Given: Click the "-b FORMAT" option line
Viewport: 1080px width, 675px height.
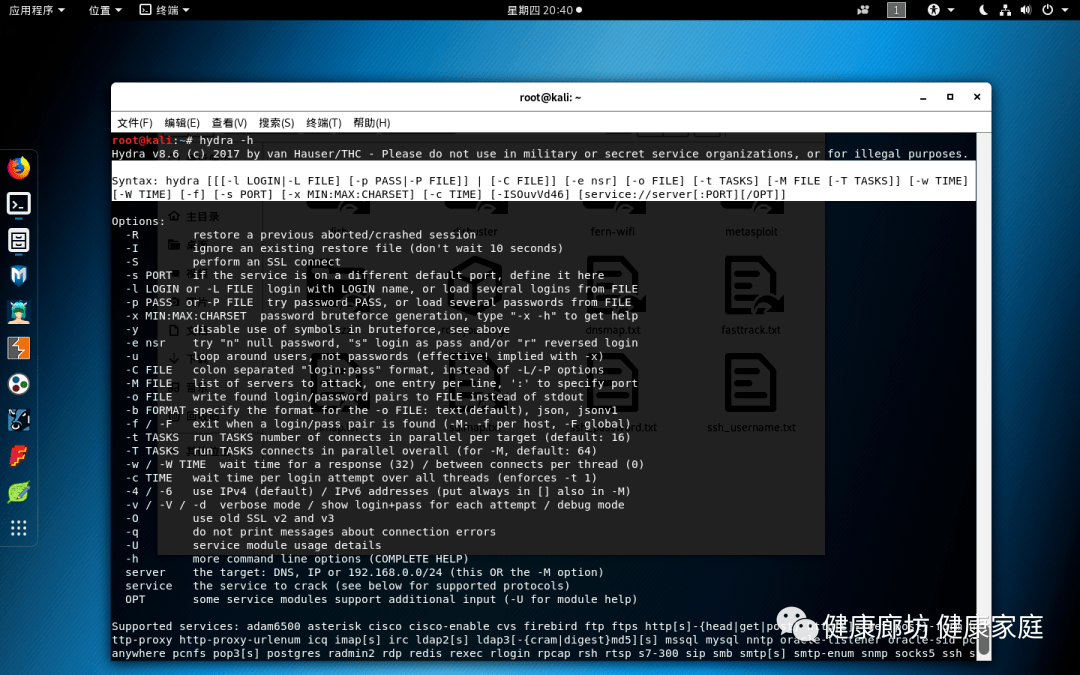Looking at the screenshot, I should point(371,410).
